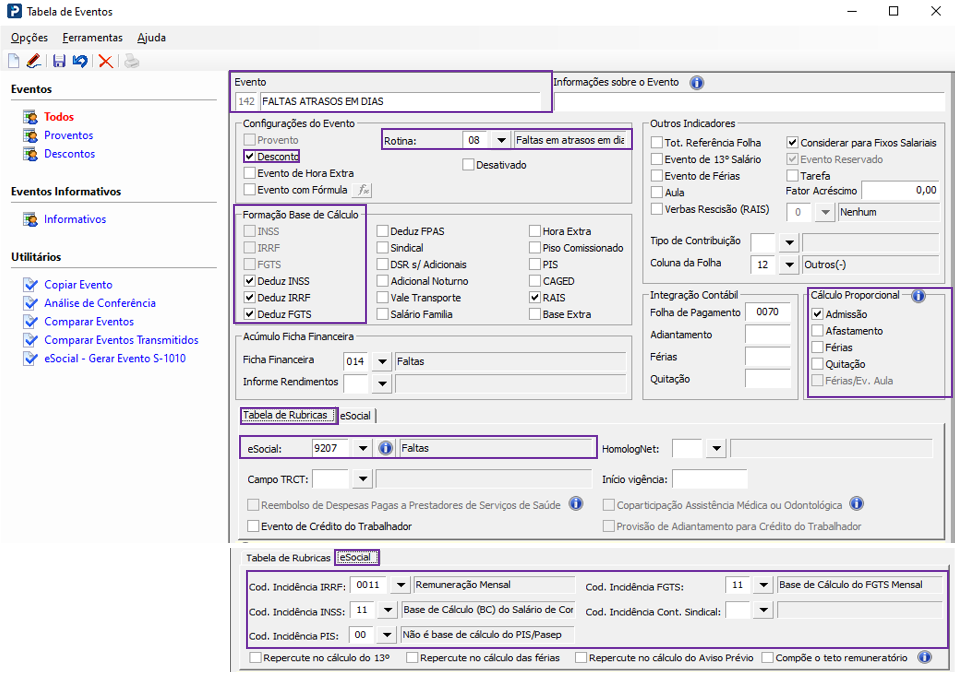
Task: Click the Edit pencil toolbar icon
Action: point(33,61)
